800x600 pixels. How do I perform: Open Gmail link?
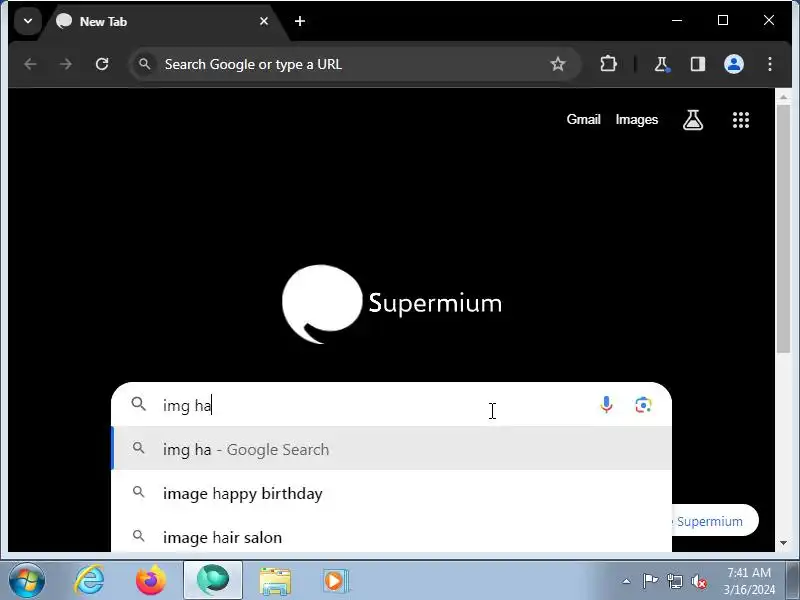pos(583,119)
